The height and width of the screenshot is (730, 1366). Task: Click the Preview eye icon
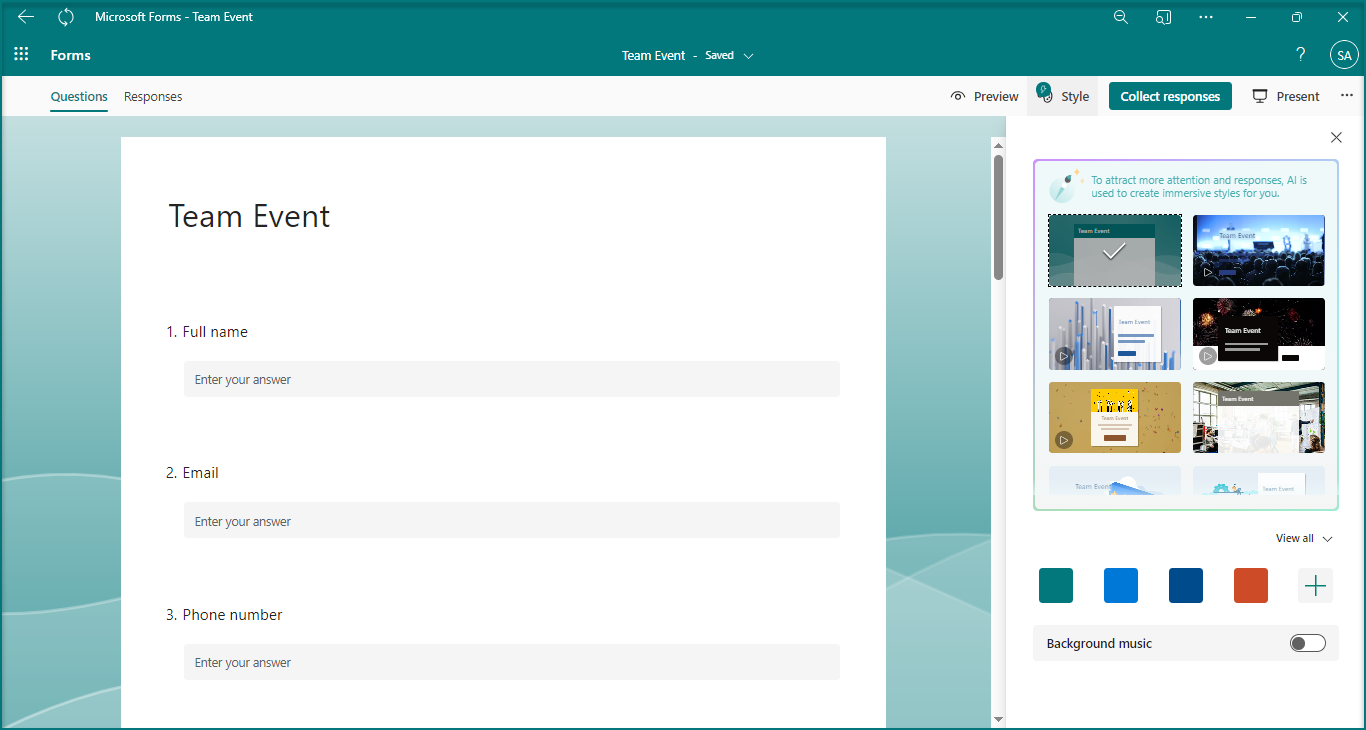pos(958,95)
